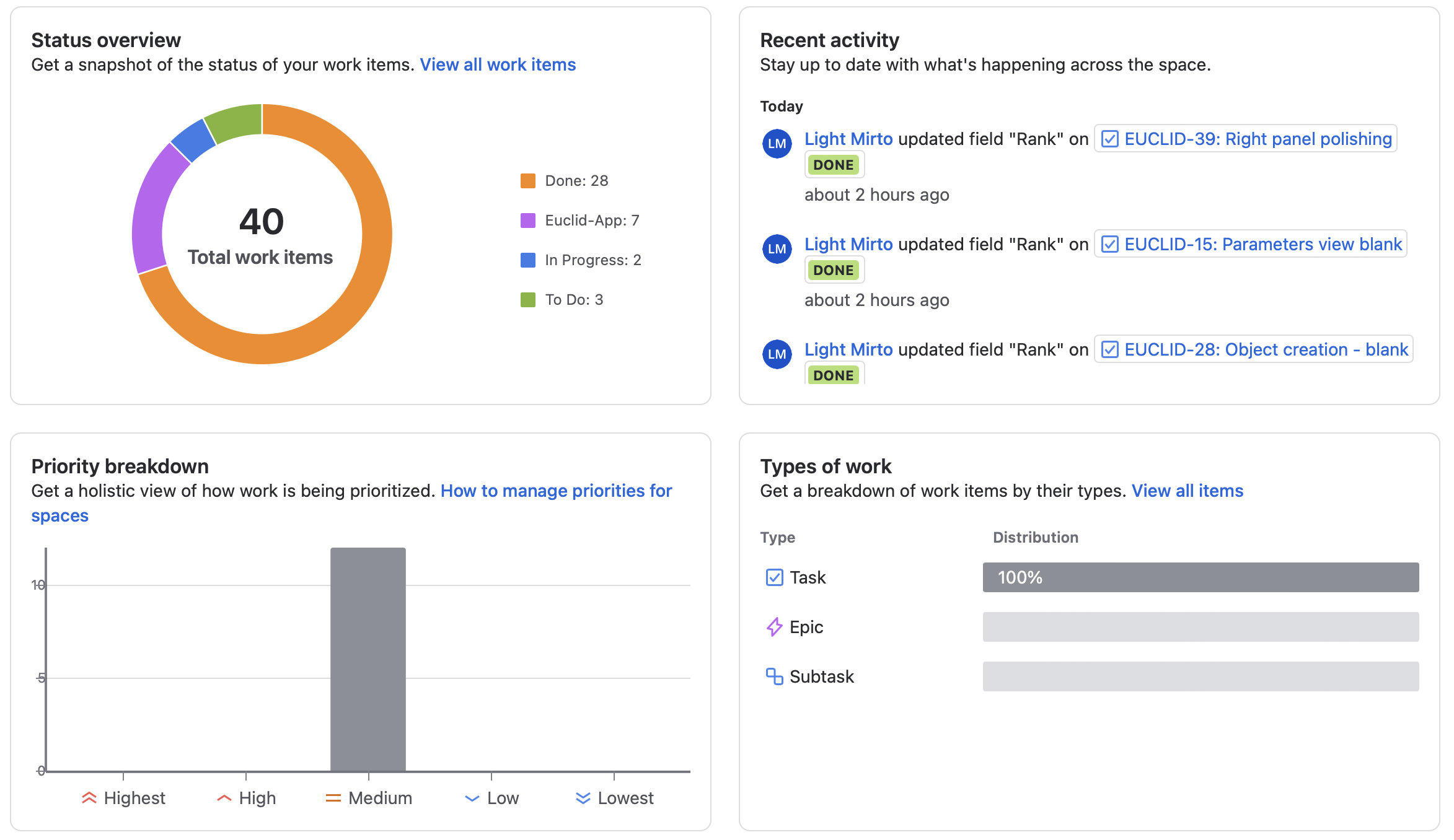Click the Epic lightning bolt icon
This screenshot has height=840, width=1454.
point(774,627)
